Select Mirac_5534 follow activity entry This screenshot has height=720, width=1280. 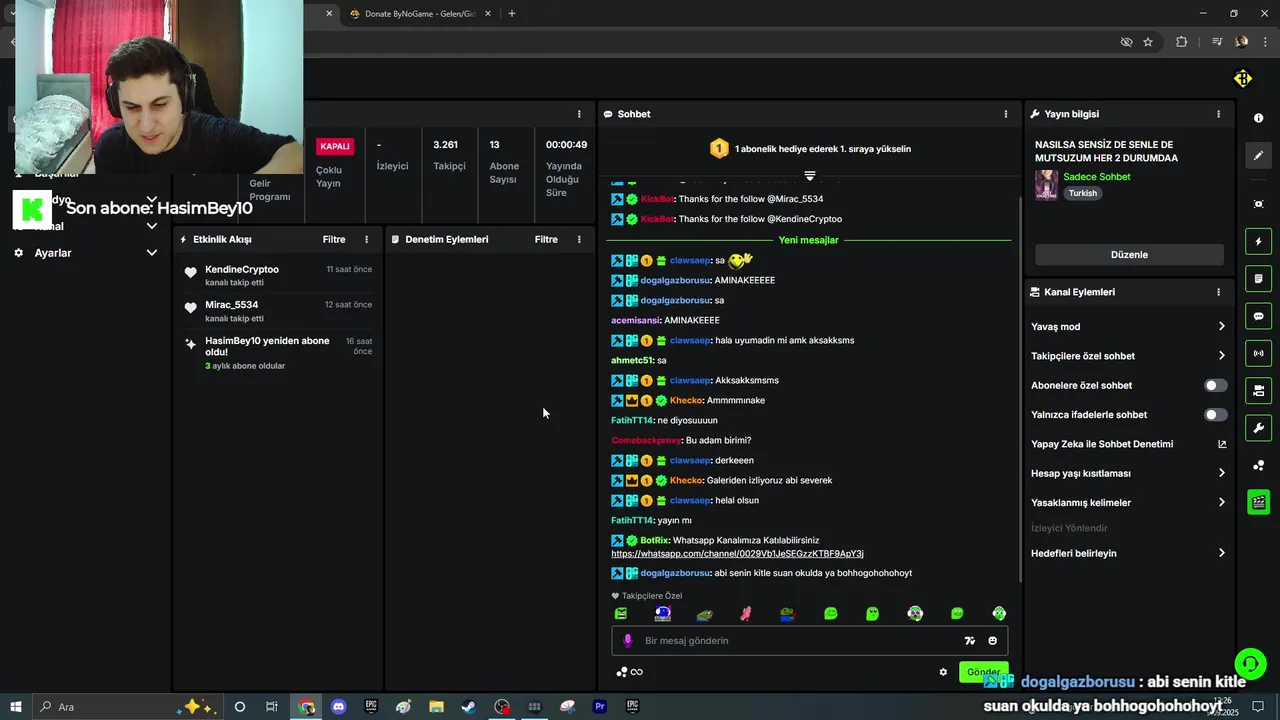tap(278, 311)
